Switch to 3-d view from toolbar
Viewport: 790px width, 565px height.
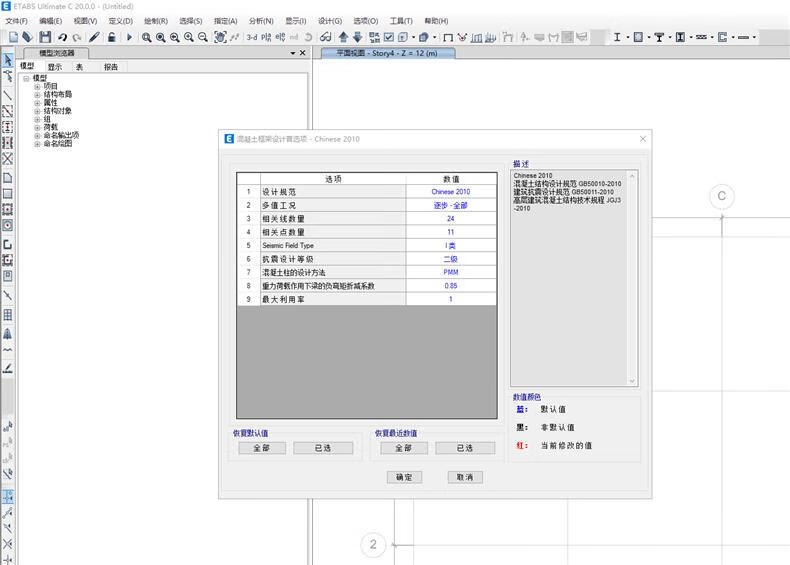251,37
